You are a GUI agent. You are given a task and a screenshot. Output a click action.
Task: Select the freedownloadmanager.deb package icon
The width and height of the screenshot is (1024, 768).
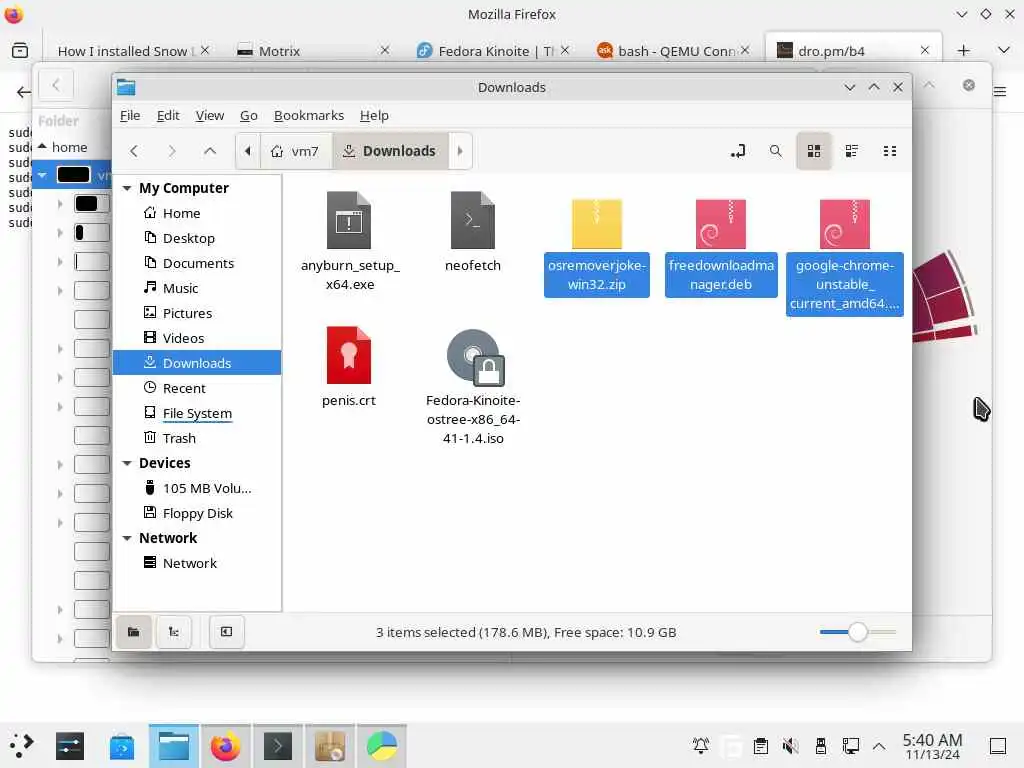tap(720, 223)
